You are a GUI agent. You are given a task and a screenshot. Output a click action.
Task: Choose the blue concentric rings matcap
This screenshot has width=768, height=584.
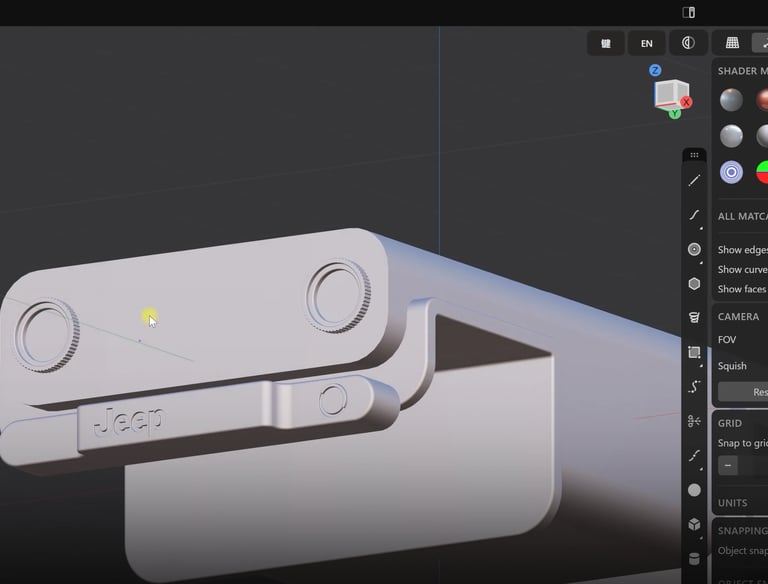click(731, 172)
